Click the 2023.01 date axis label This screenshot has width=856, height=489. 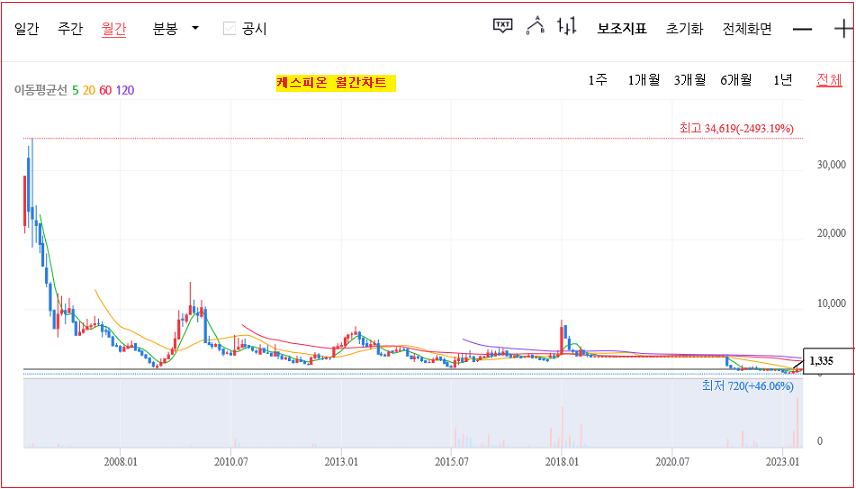tap(782, 462)
